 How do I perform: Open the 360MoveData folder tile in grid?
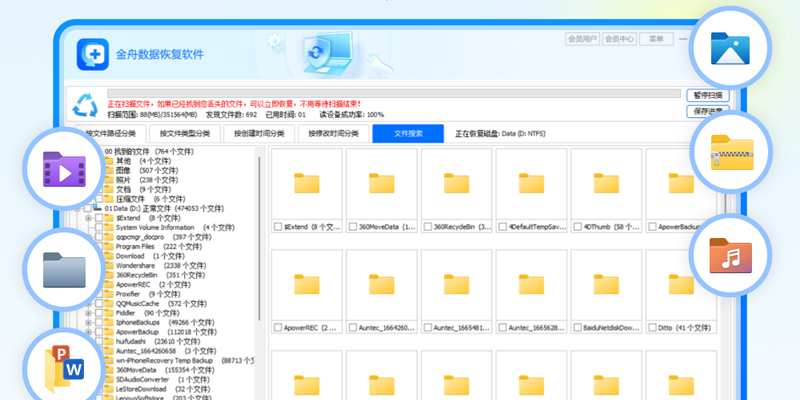pyautogui.click(x=382, y=190)
